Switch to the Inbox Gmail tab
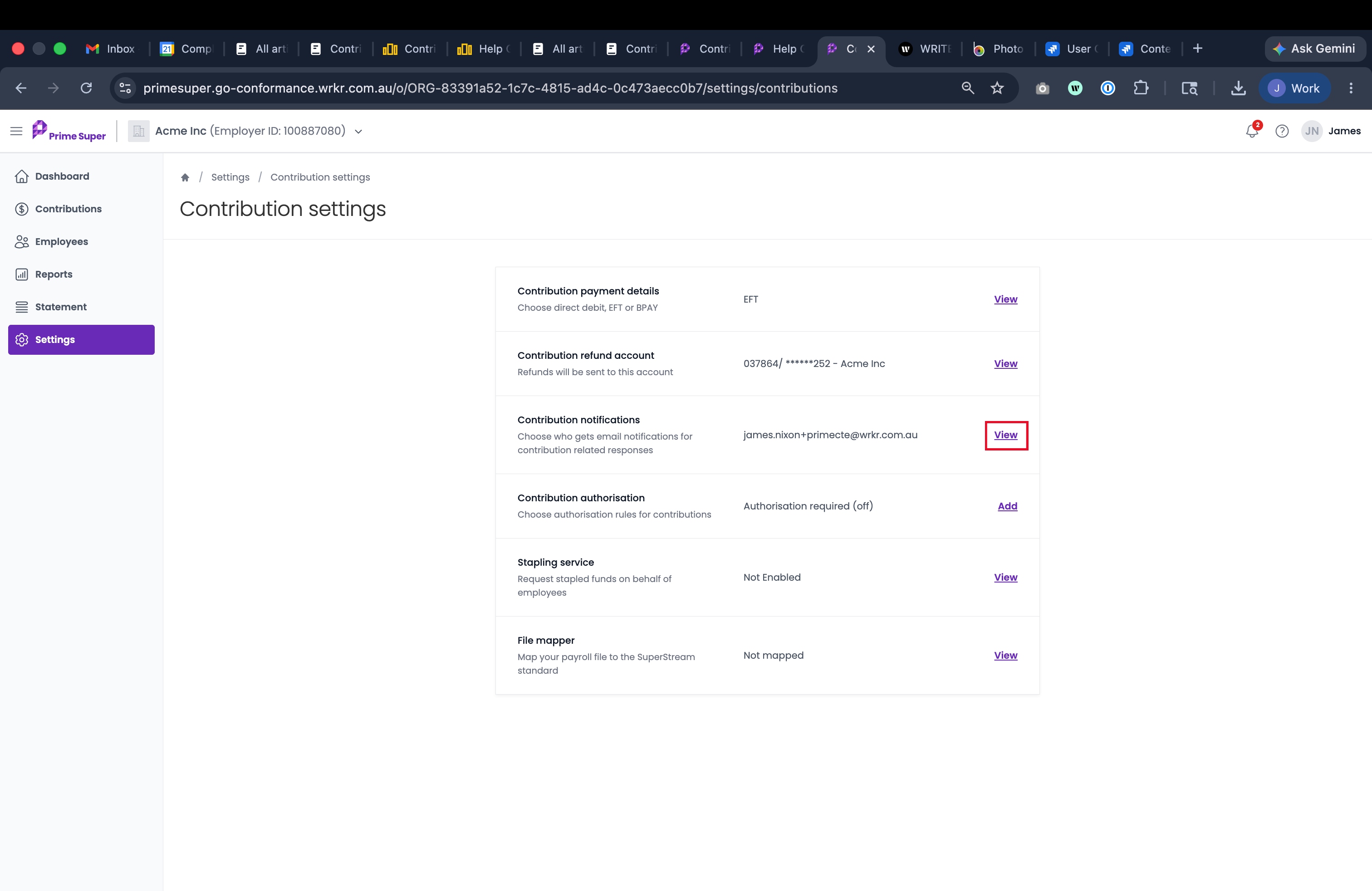Image resolution: width=1372 pixels, height=891 pixels. [111, 49]
